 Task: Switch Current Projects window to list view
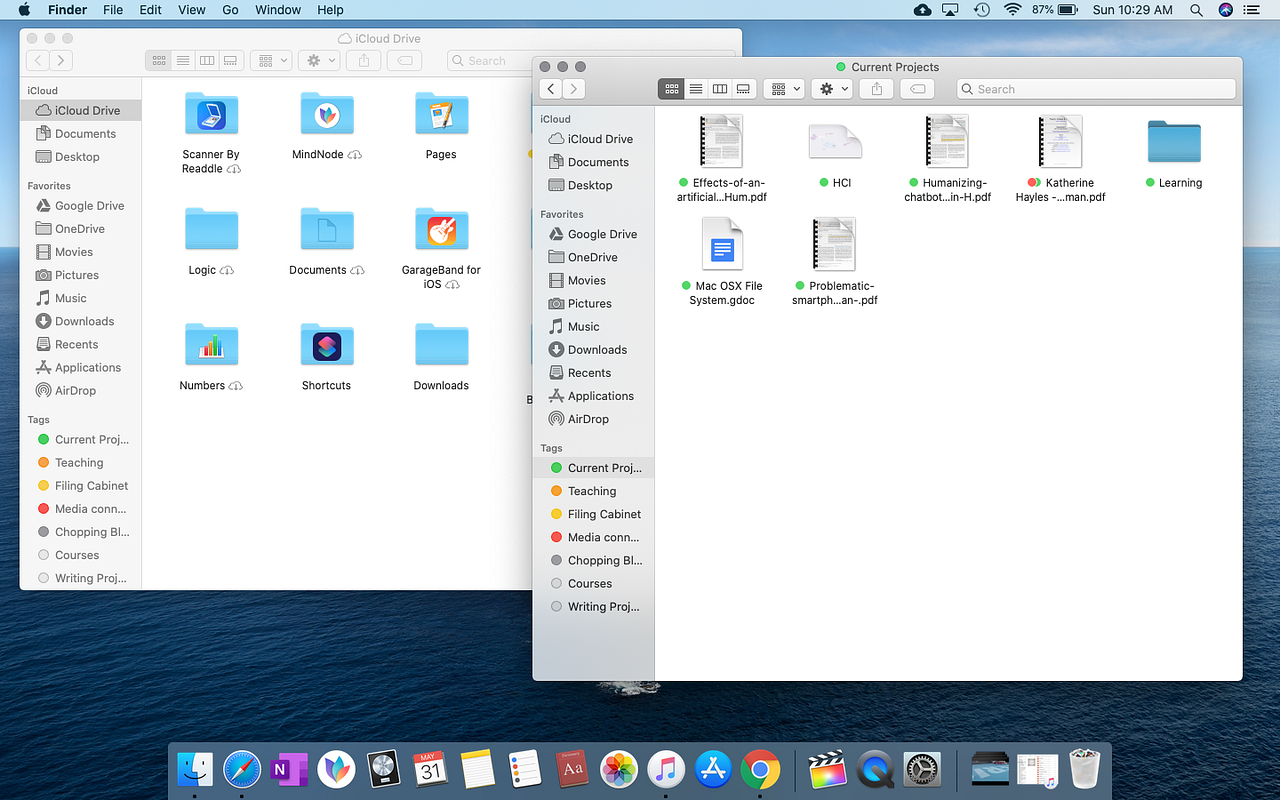point(696,88)
